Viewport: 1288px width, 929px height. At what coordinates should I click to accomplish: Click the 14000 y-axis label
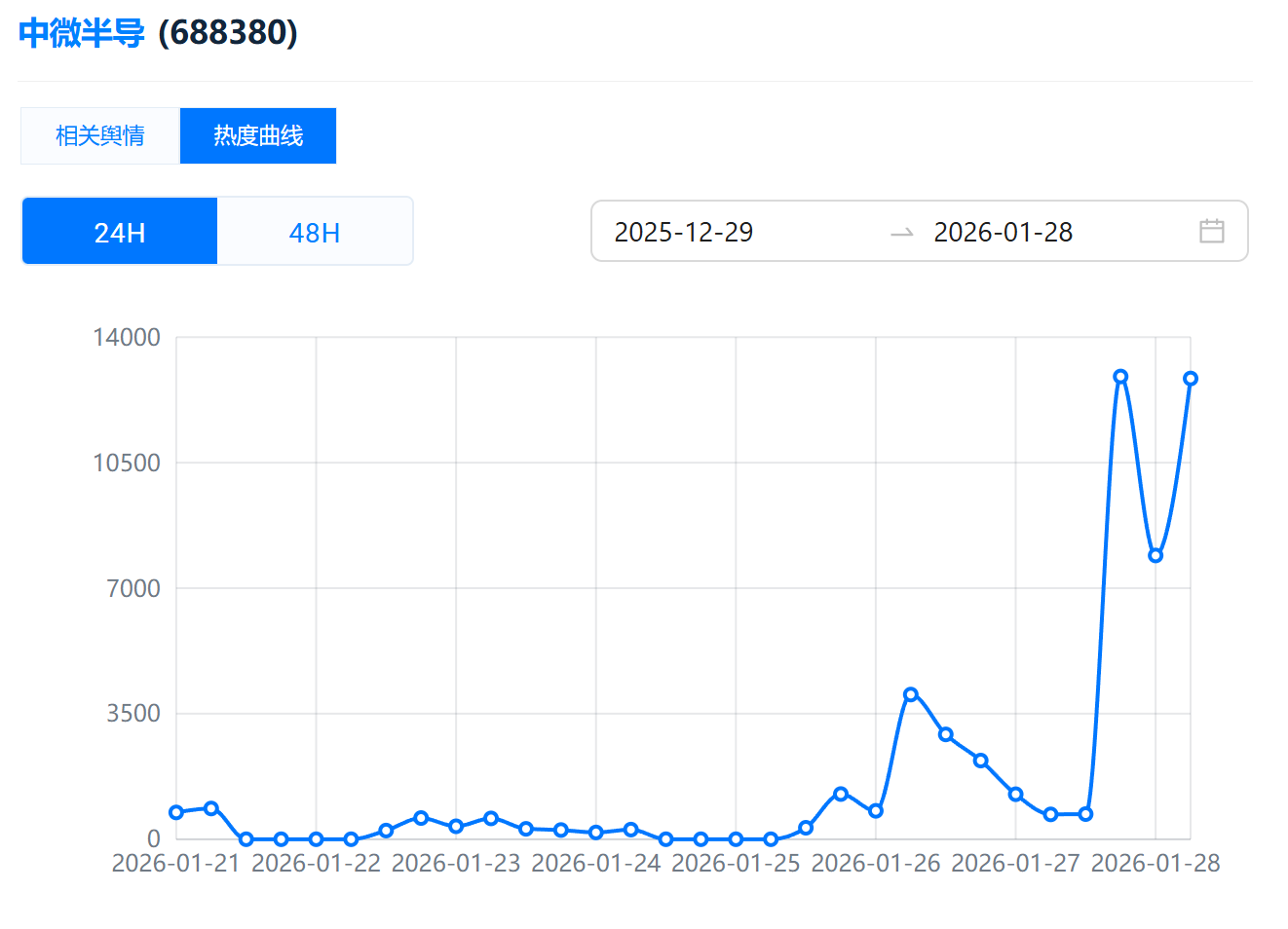pos(127,338)
